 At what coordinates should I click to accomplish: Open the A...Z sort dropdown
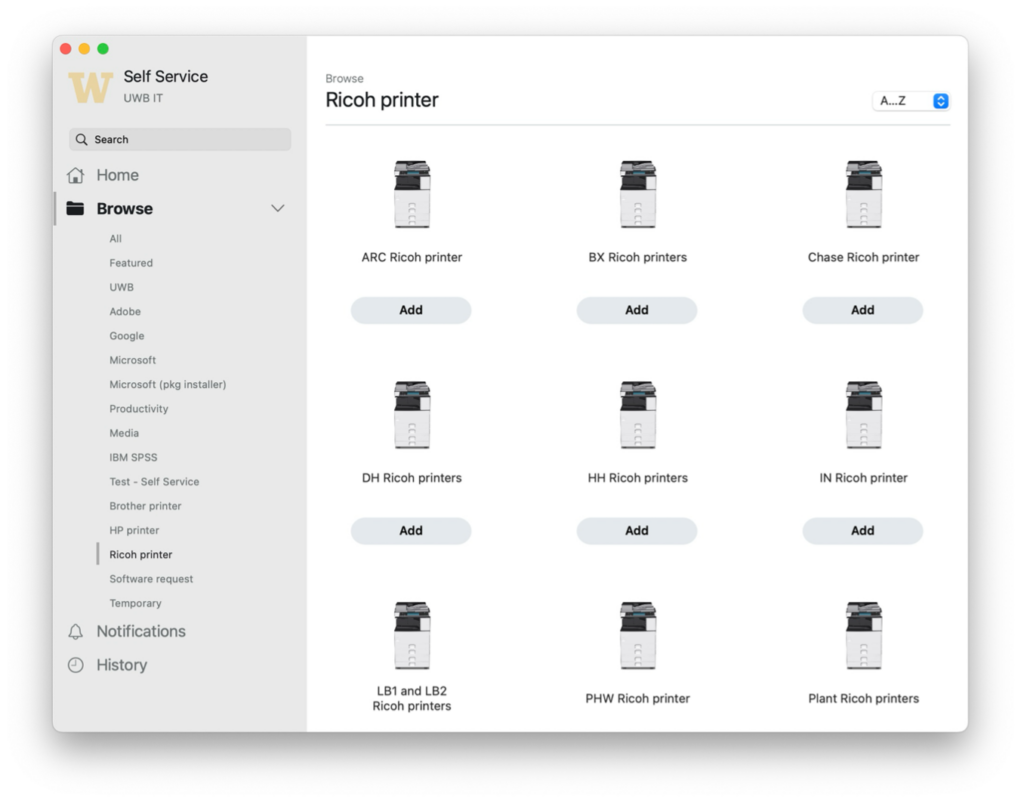pyautogui.click(x=911, y=101)
